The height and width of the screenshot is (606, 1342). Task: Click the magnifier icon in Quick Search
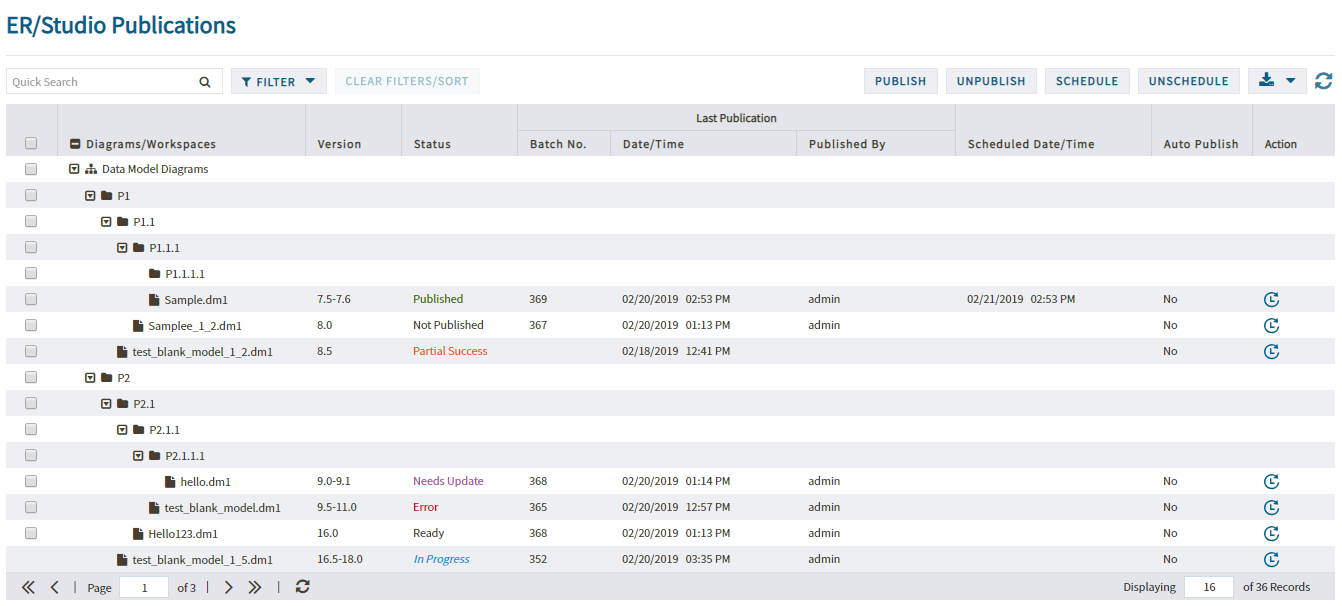pos(204,82)
